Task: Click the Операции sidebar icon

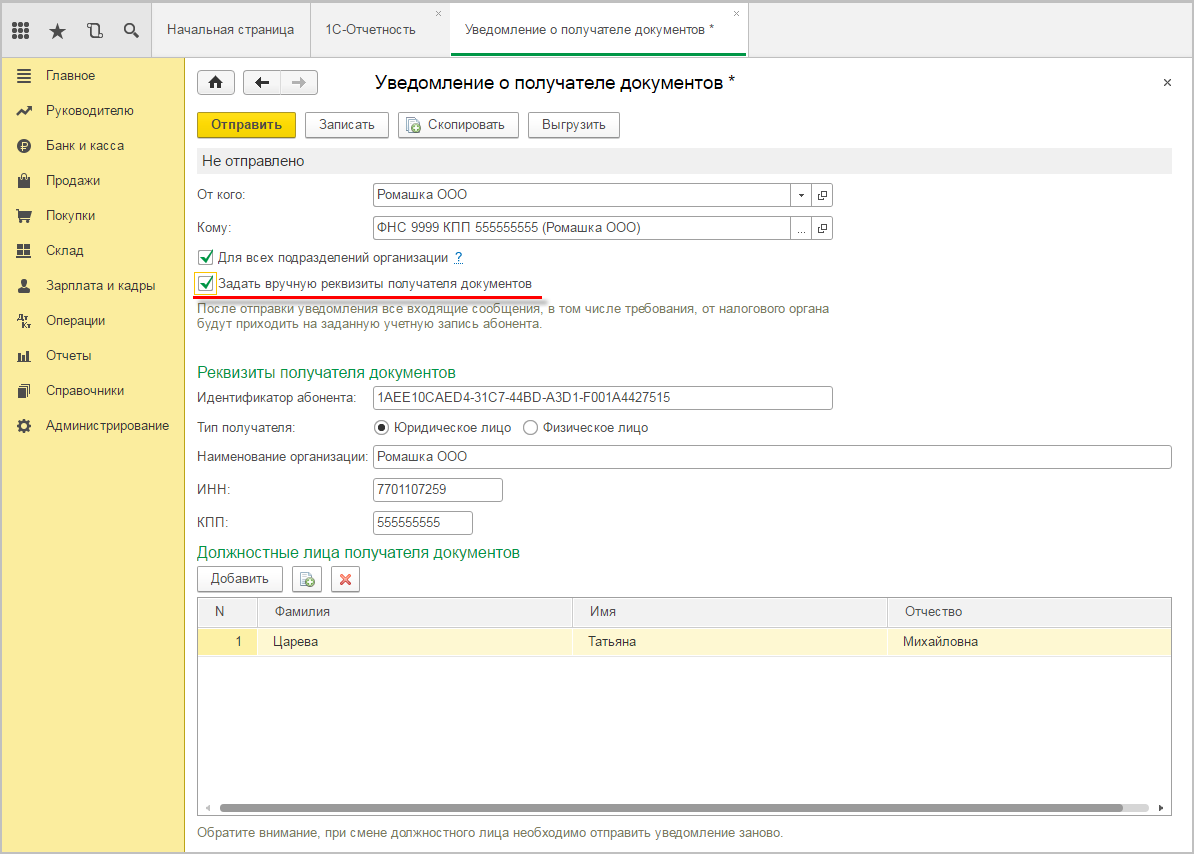Action: click(24, 320)
